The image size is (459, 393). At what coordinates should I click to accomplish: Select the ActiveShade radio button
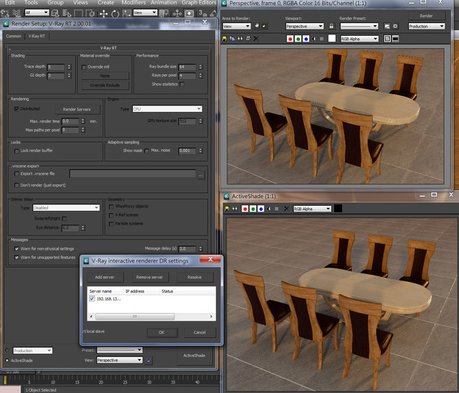click(x=7, y=360)
